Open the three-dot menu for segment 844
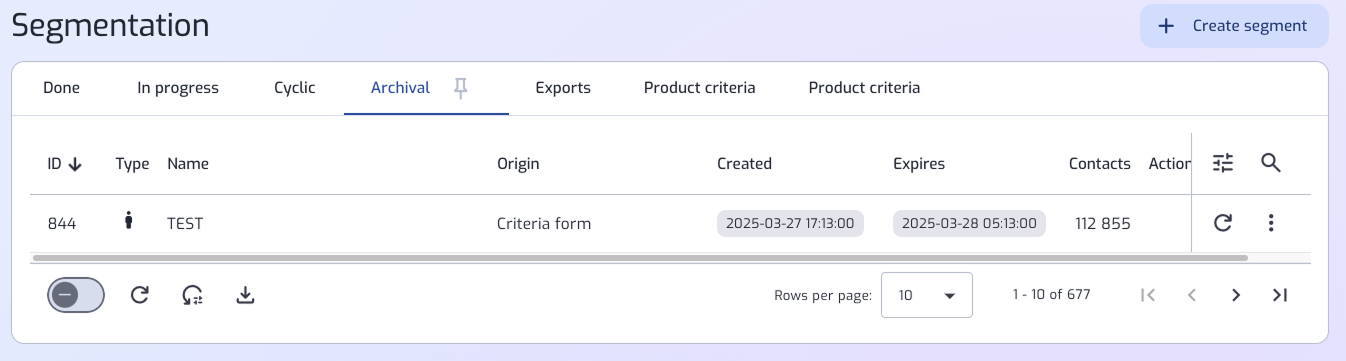 coord(1271,223)
